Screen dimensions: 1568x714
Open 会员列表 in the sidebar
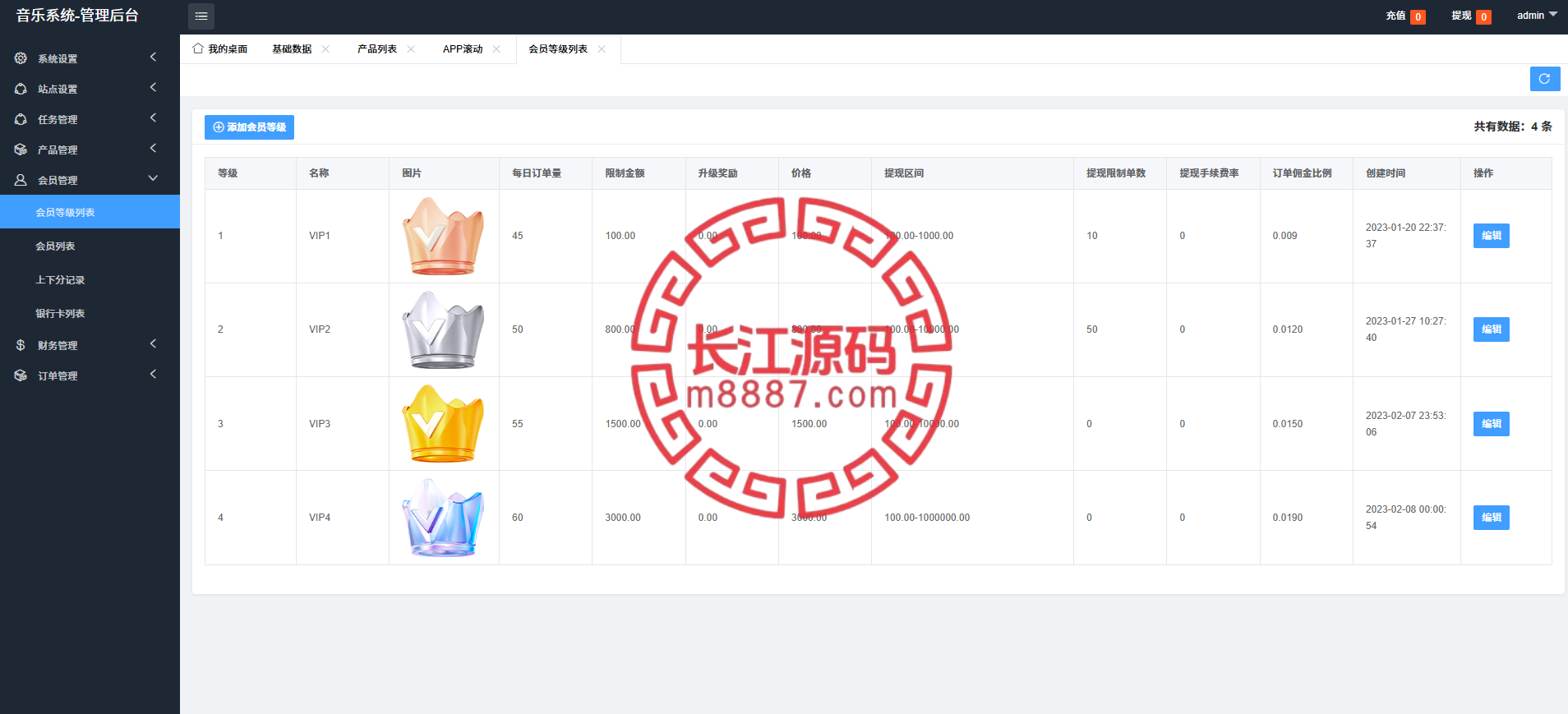pyautogui.click(x=90, y=246)
